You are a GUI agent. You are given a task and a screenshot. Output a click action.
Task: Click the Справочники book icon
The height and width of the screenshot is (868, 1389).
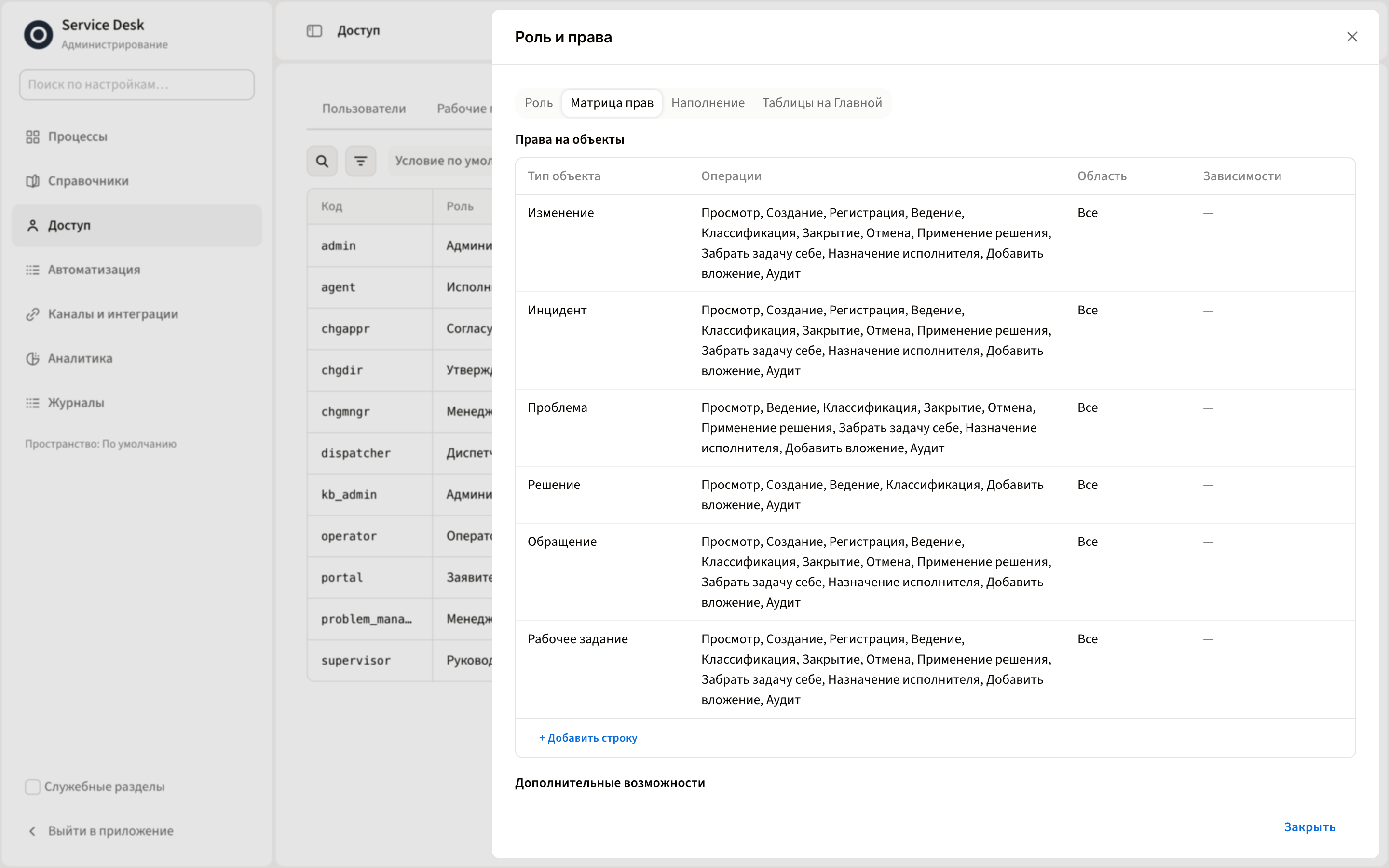33,181
